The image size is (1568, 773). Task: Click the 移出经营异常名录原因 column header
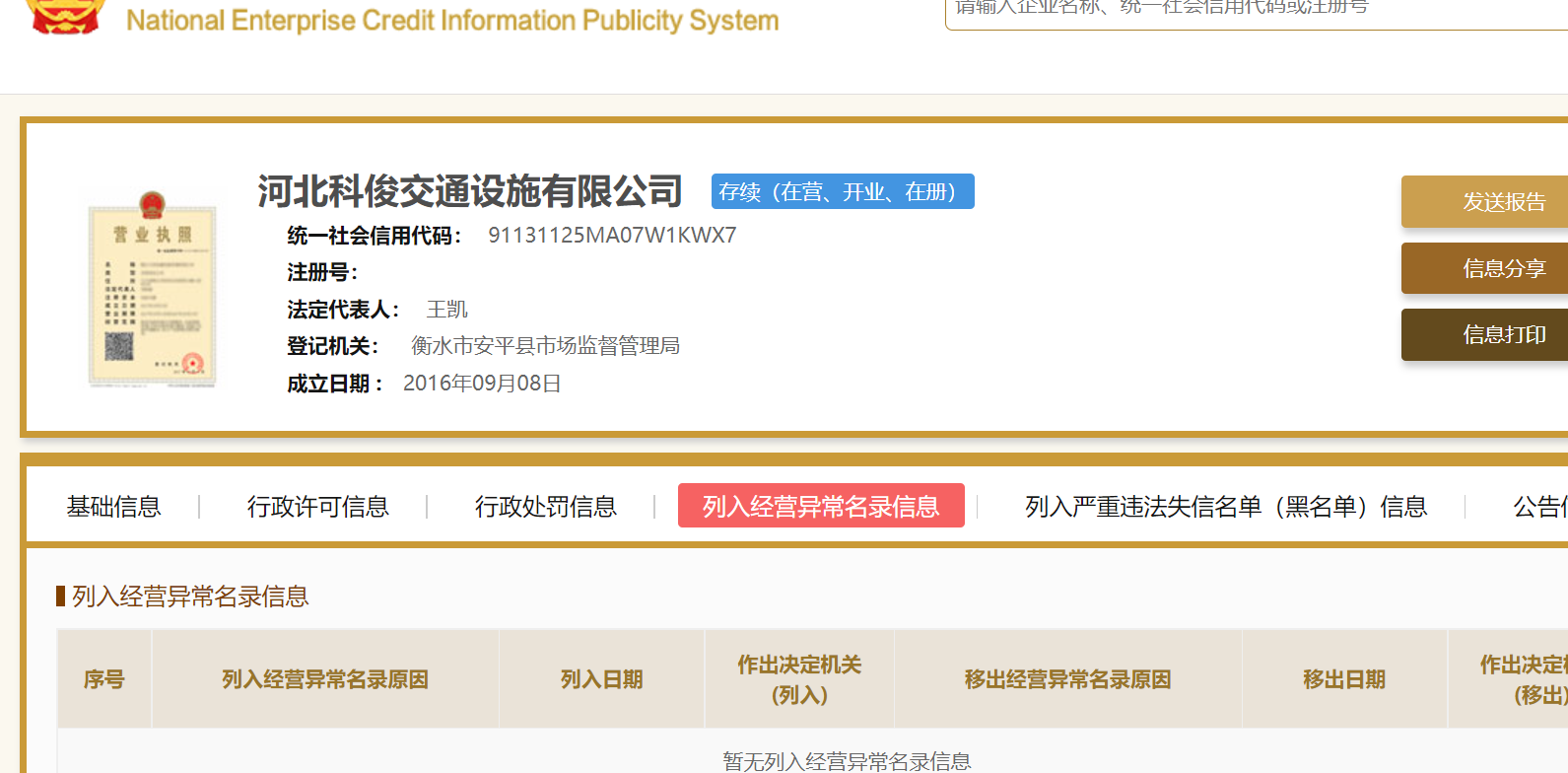tap(1068, 679)
